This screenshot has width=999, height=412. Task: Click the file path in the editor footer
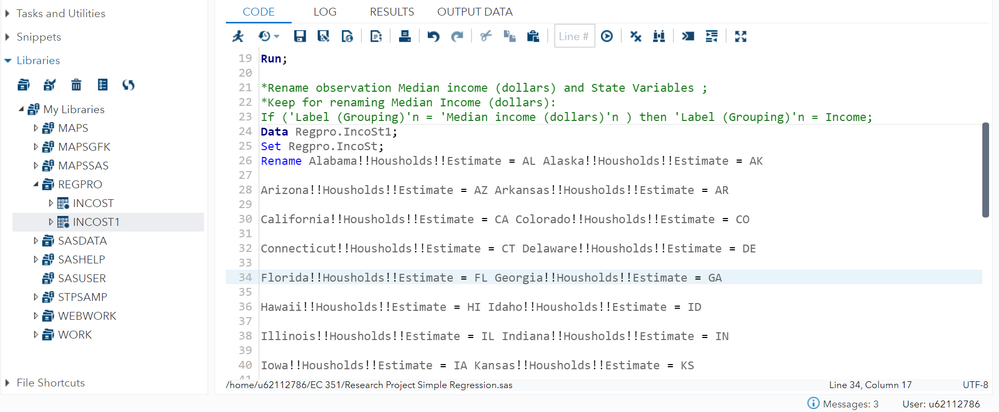369,385
